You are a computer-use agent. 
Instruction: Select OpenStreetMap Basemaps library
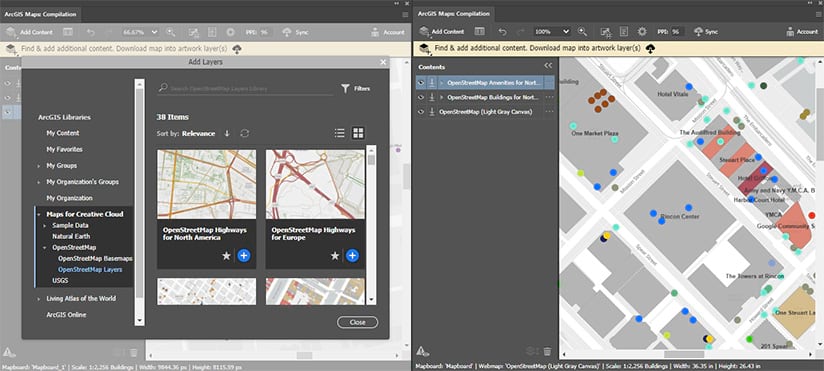click(95, 259)
